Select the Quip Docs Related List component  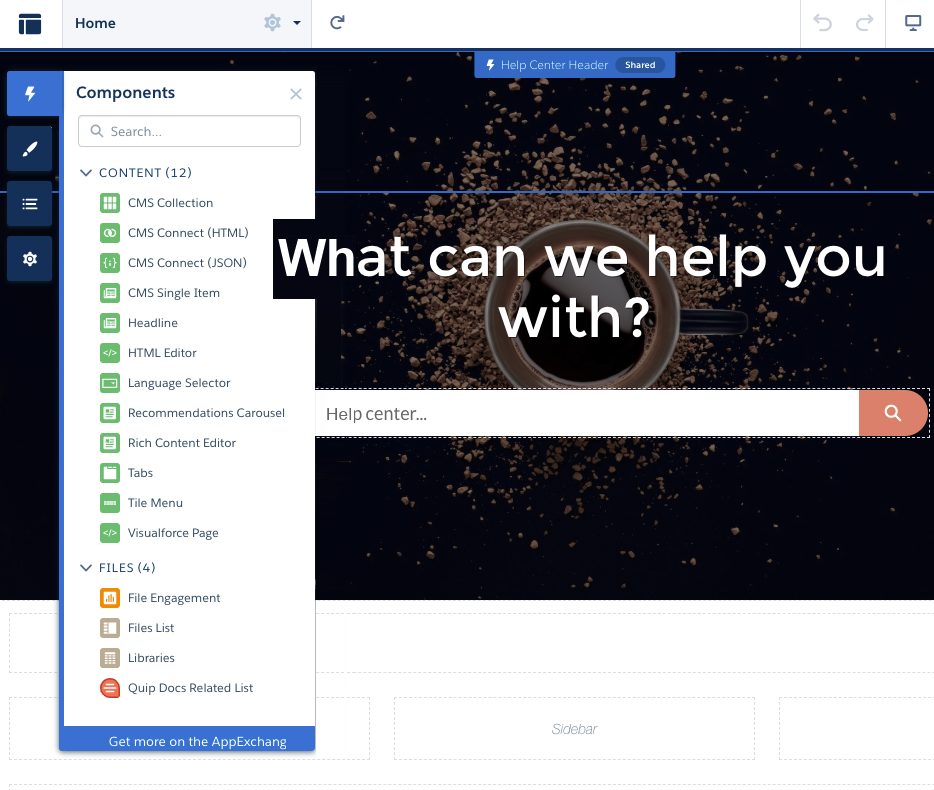coord(190,688)
